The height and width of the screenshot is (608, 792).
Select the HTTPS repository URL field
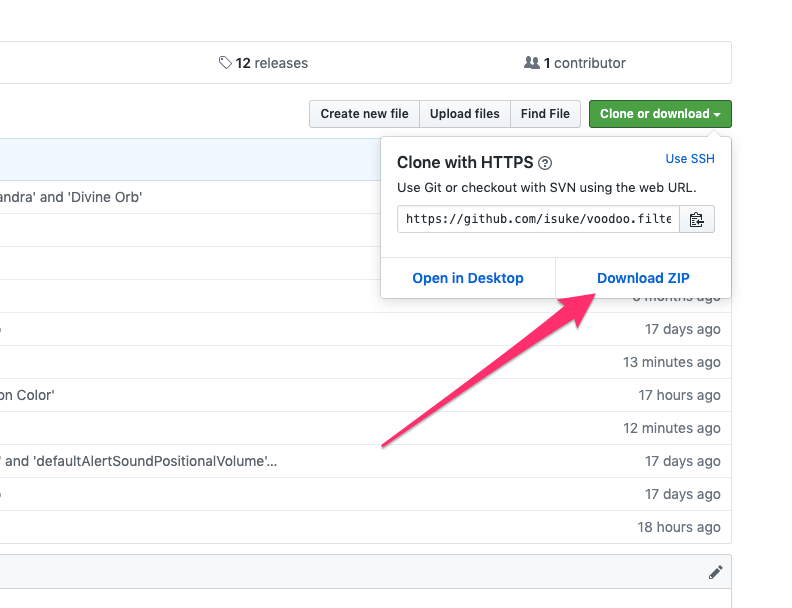tap(538, 219)
